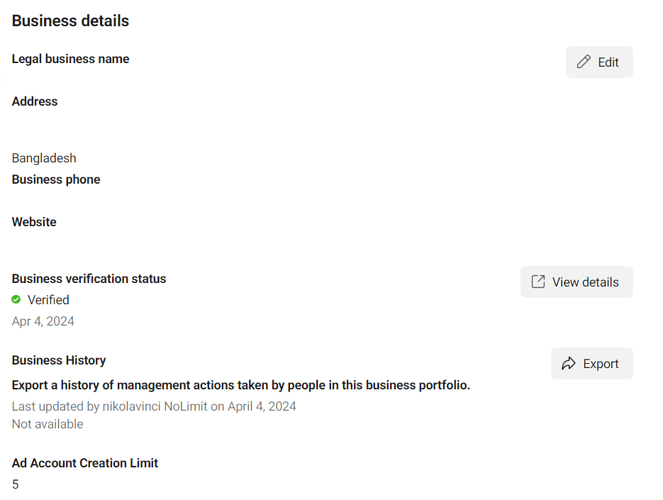Image resolution: width=663 pixels, height=500 pixels.
Task: Export the business history
Action: point(592,363)
